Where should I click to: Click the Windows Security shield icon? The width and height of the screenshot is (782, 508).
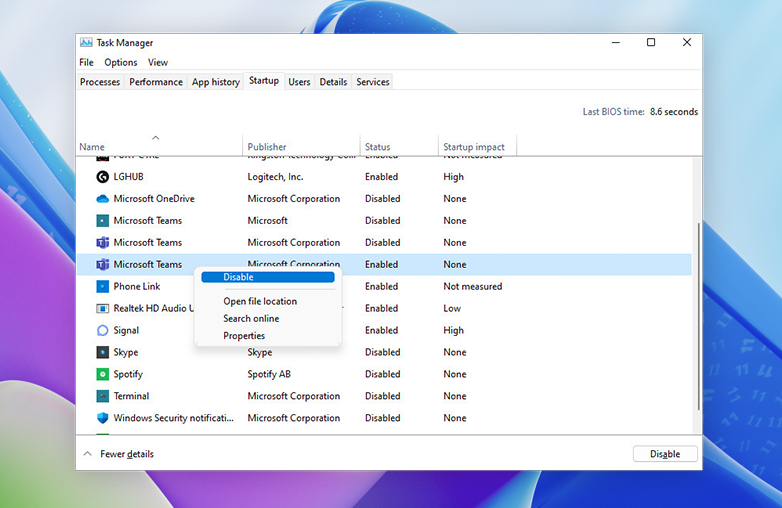tap(102, 418)
